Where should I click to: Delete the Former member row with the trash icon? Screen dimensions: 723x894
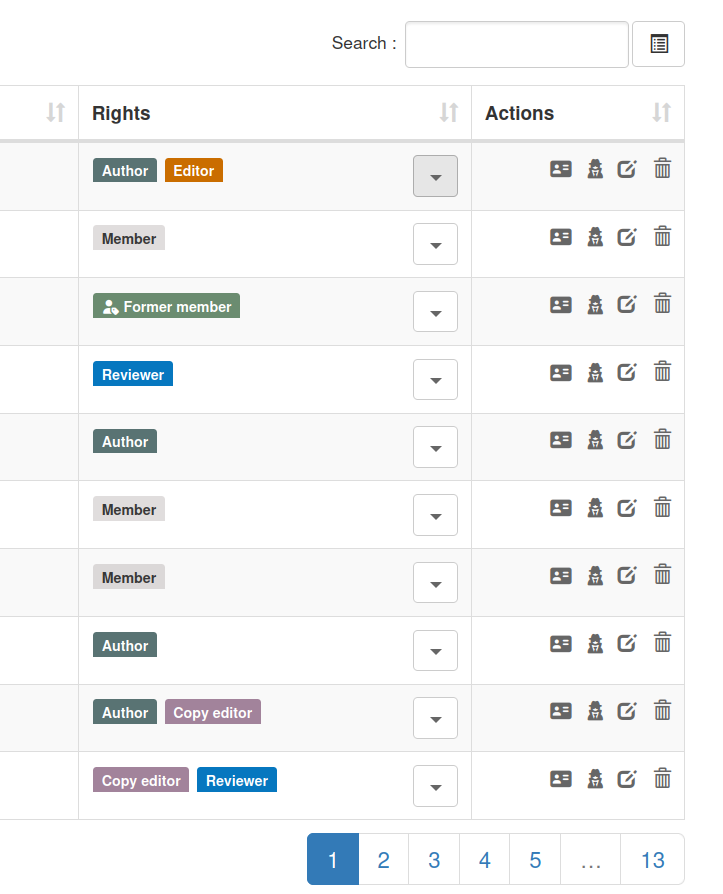[x=662, y=304]
